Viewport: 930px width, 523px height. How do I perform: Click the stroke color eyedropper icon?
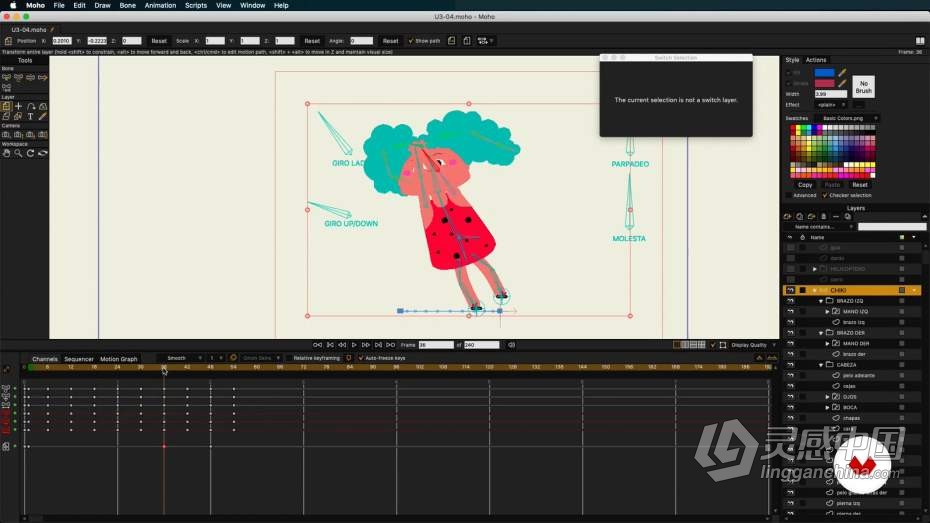(x=842, y=83)
